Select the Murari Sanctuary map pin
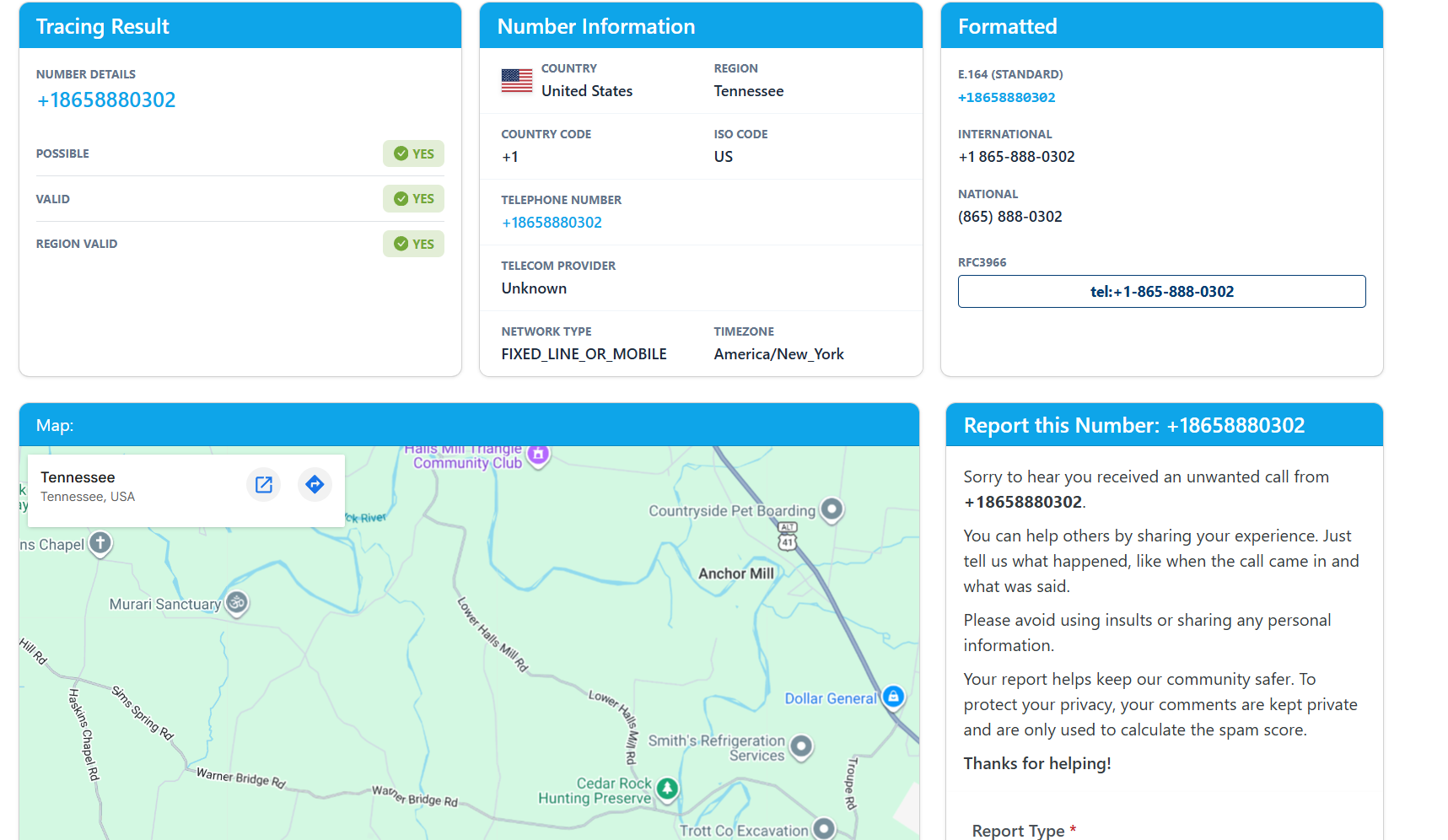Screen dimensions: 1448x840 coord(237,602)
